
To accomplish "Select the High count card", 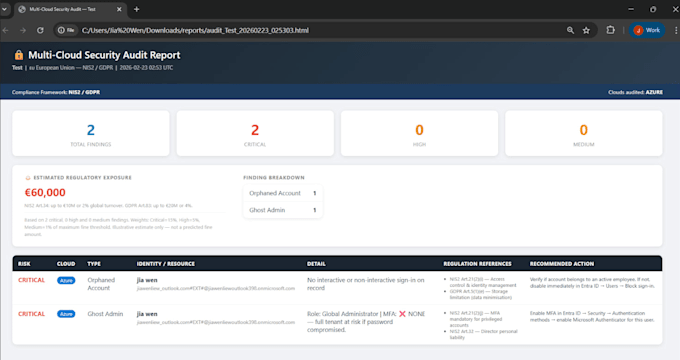I will point(419,133).
